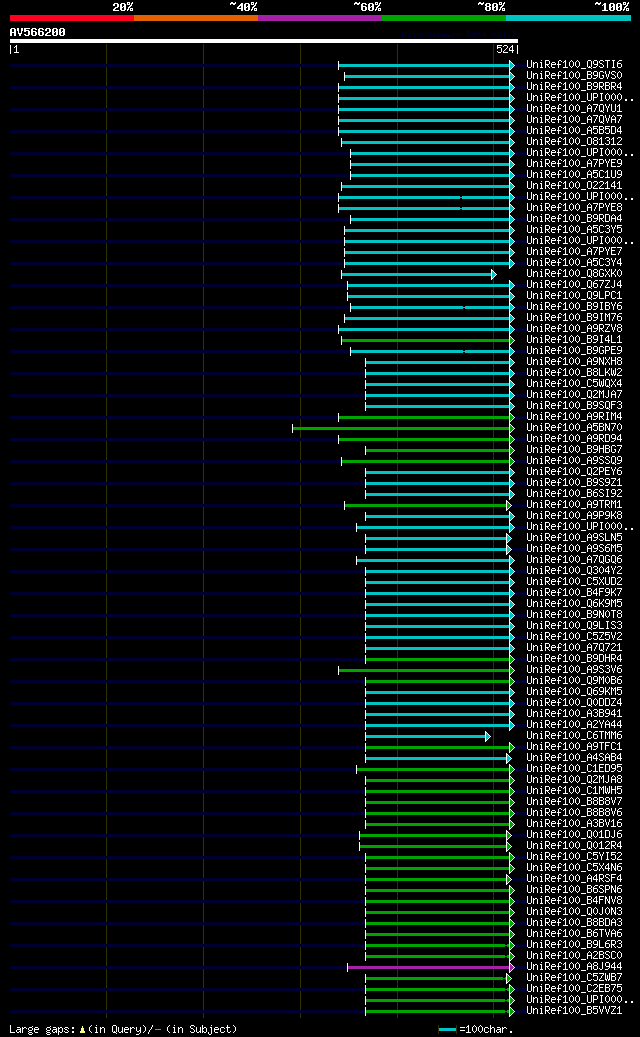Viewport: 640px width, 1037px height.
Task: Click the long green bar for A5BN70
Action: click(403, 428)
